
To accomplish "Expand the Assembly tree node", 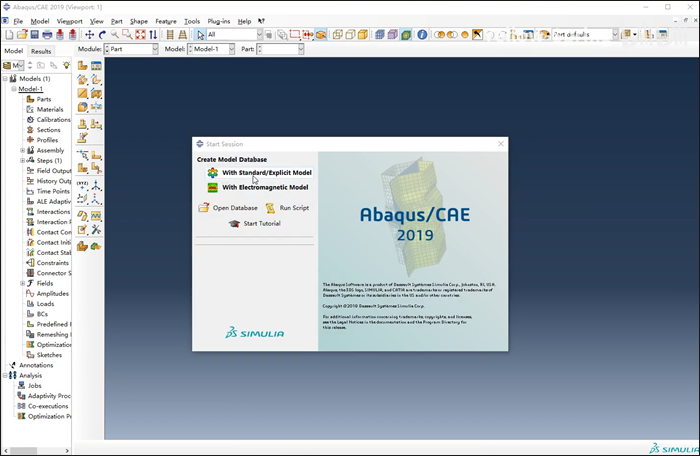I will (x=22, y=151).
